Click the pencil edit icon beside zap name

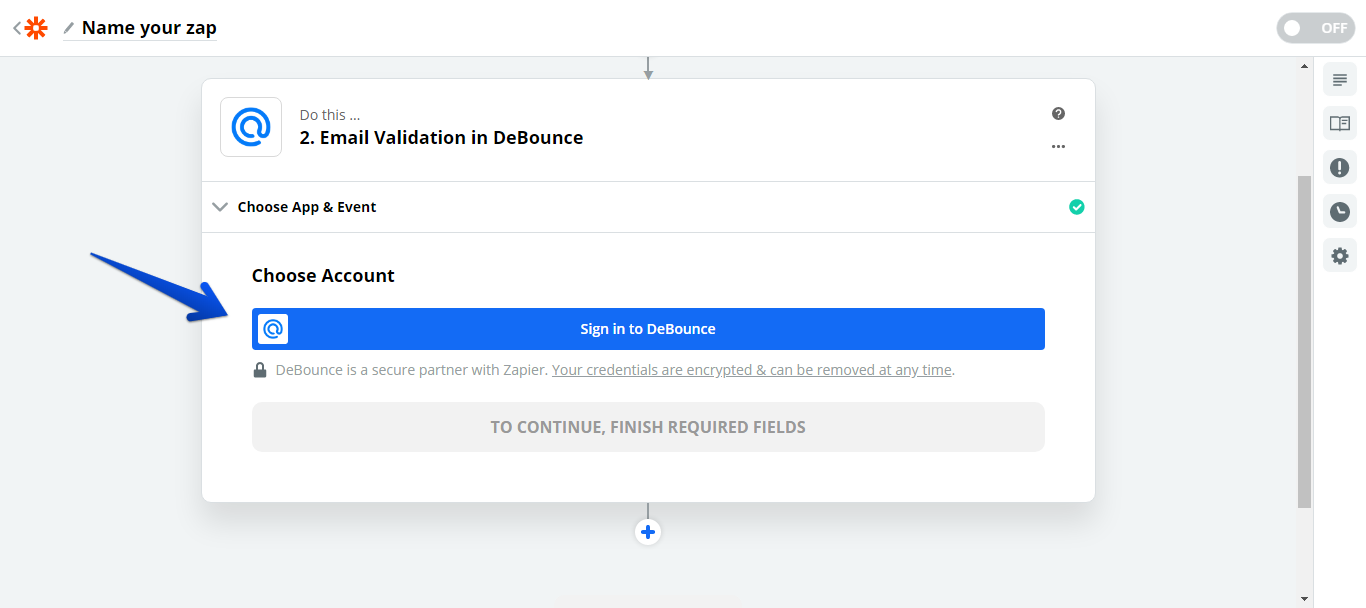coord(69,28)
